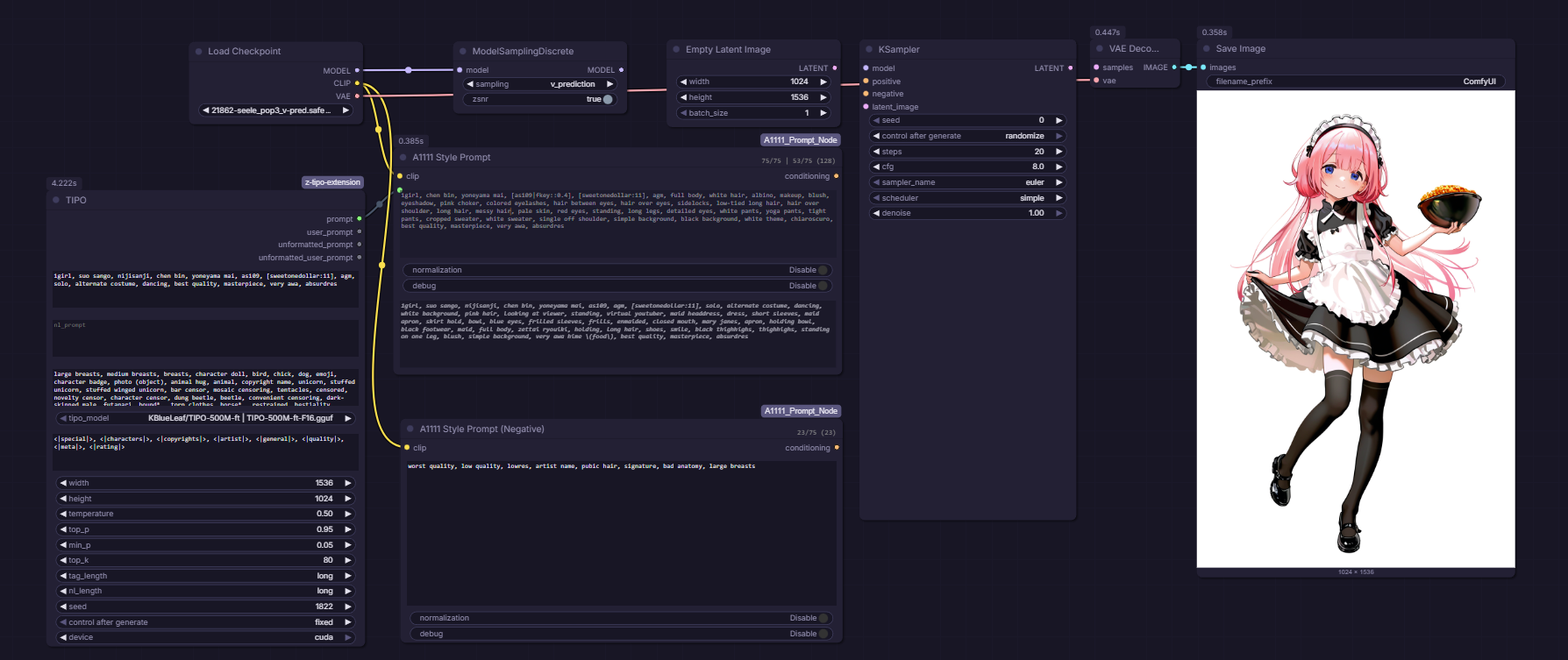Open the sampling v_prediction dropdown

(540, 84)
